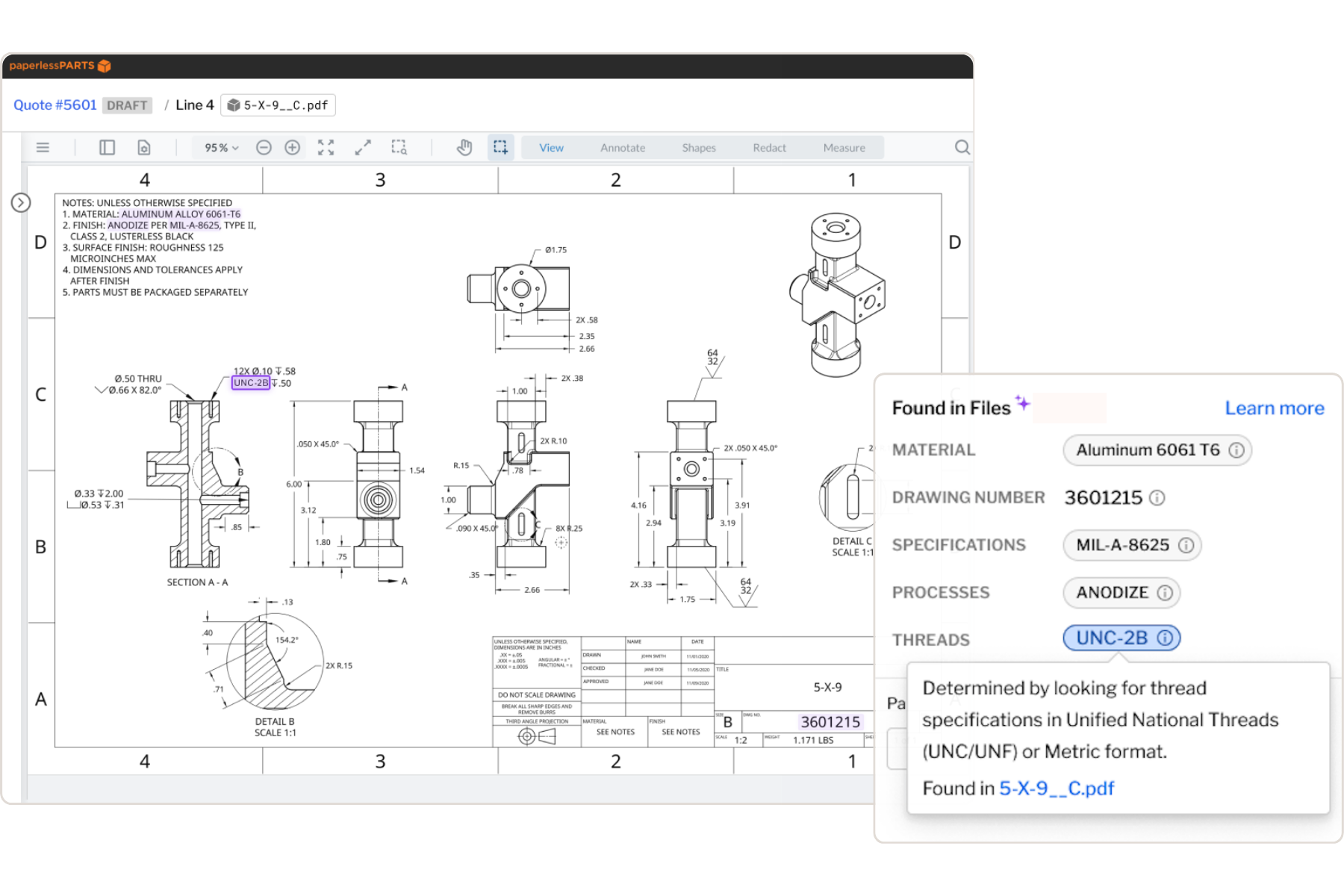Click the info icon on UNC-2B chip
This screenshot has height=896, width=1344.
point(1165,638)
